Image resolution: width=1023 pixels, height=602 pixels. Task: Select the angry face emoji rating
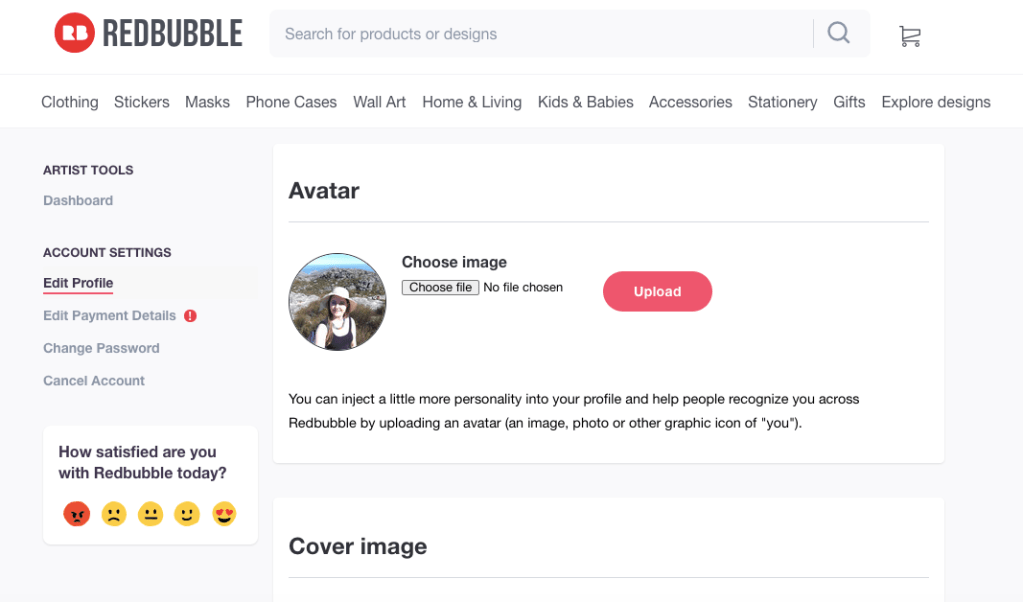(x=77, y=514)
